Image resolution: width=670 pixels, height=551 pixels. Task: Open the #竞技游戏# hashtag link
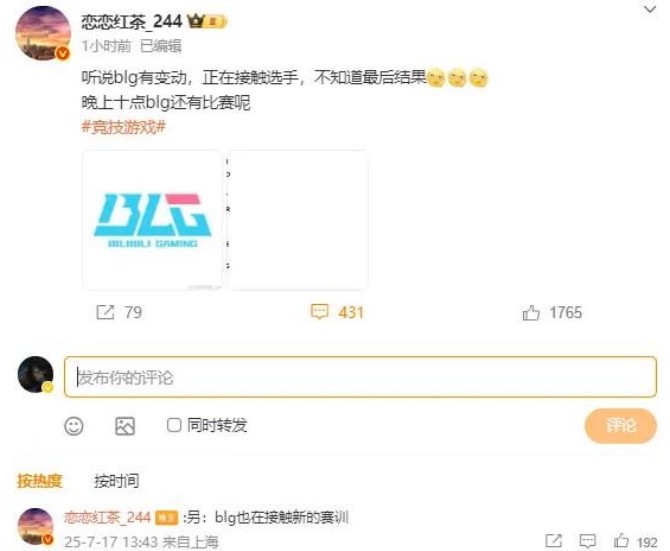click(x=123, y=127)
